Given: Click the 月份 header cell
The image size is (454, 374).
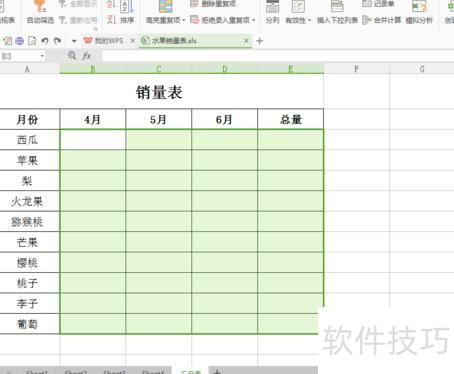Looking at the screenshot, I should click(x=29, y=119).
